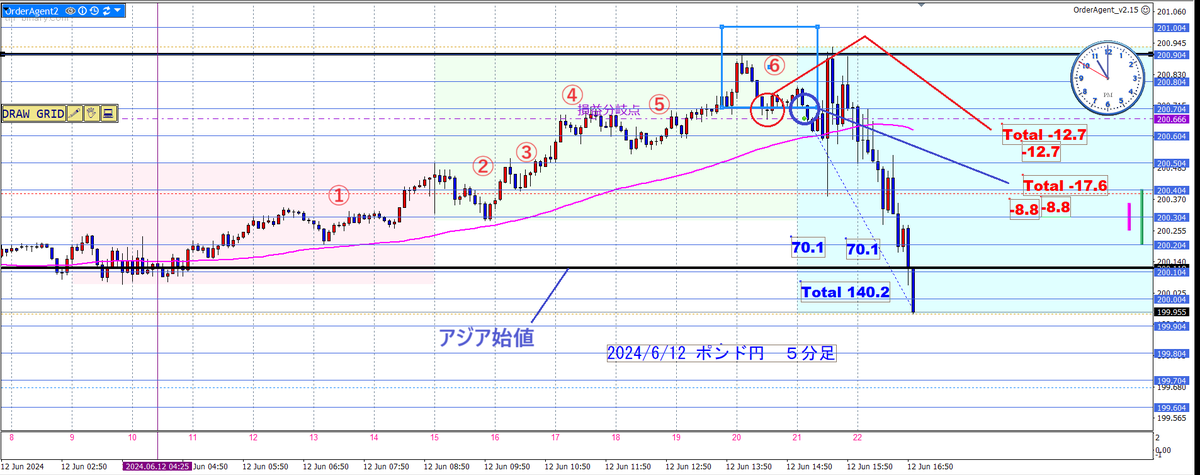The width and height of the screenshot is (1200, 475).
Task: Select the pencil tool beside DRAW GRID
Action: click(x=75, y=113)
